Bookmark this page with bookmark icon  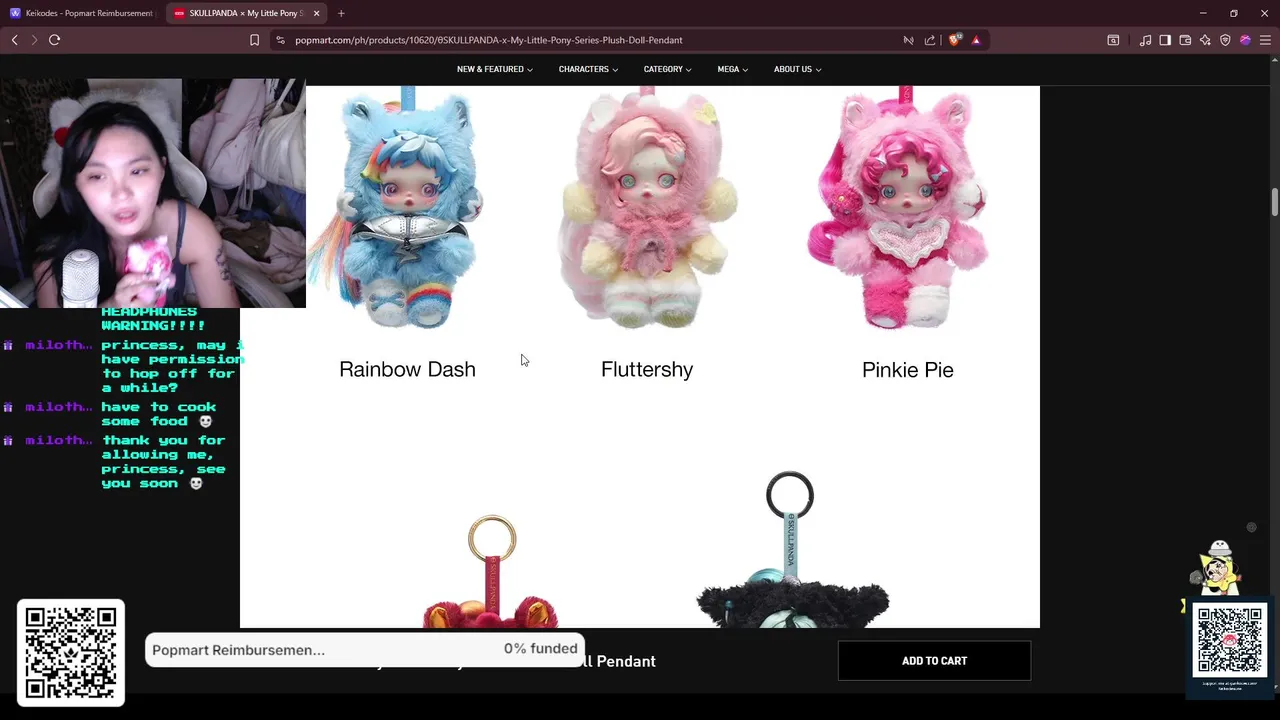(254, 40)
